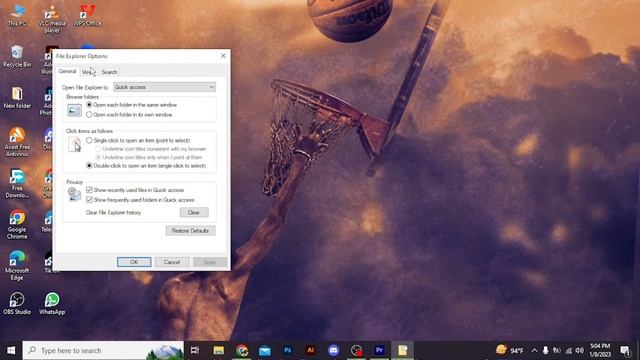Clear File Explorer history with Clear button
The image size is (640, 360).
194,212
